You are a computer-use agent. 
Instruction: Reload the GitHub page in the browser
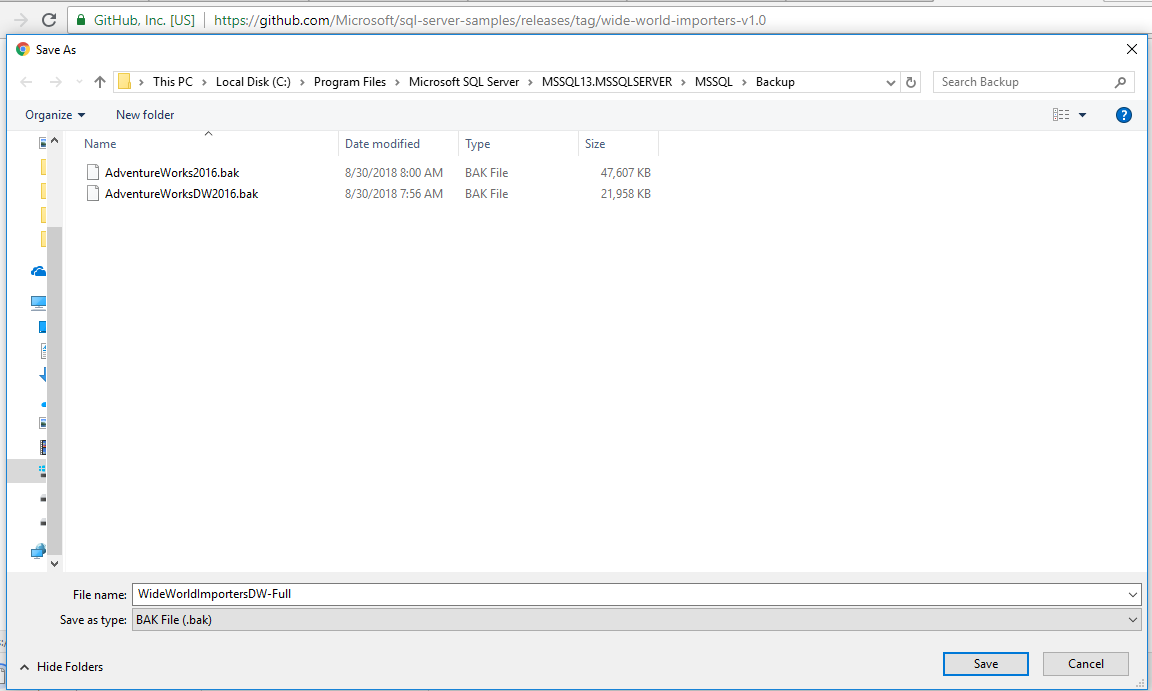click(49, 20)
